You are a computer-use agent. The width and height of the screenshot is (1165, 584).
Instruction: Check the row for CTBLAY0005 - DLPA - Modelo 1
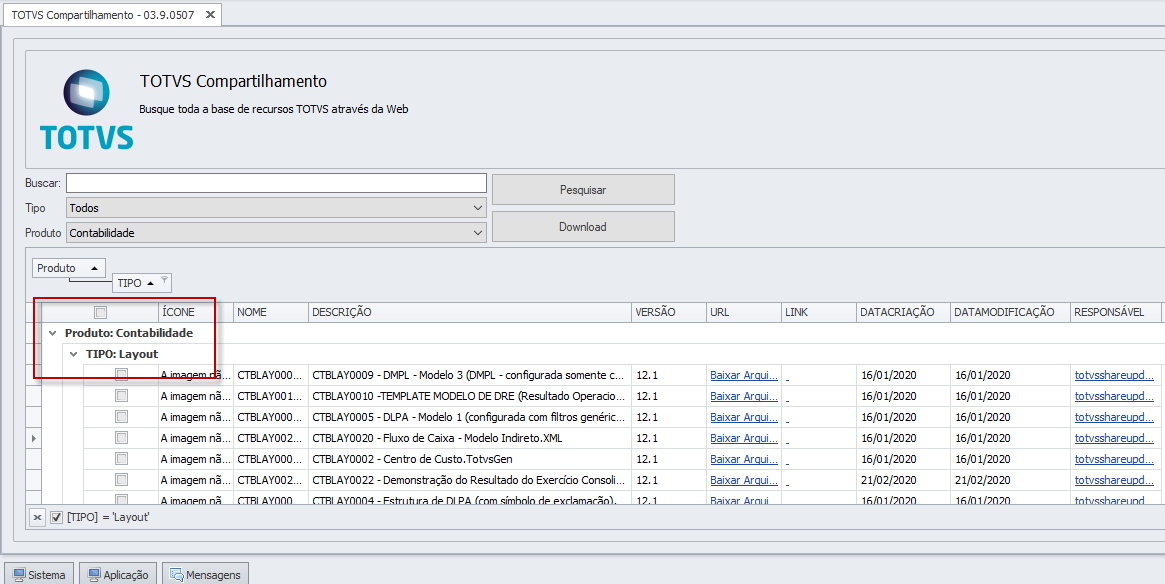[x=121, y=417]
